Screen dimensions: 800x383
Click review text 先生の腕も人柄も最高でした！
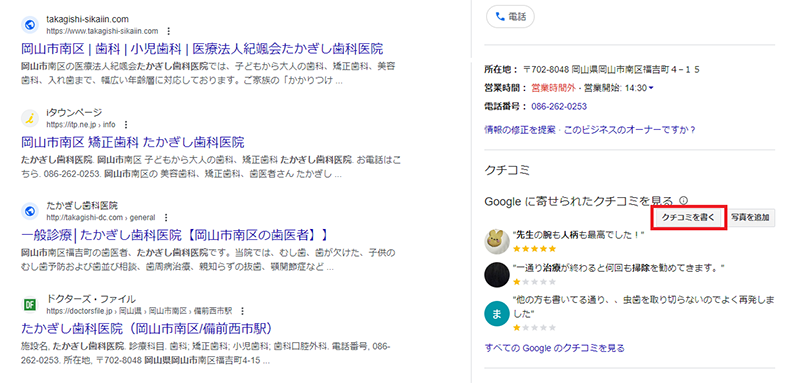(578, 235)
